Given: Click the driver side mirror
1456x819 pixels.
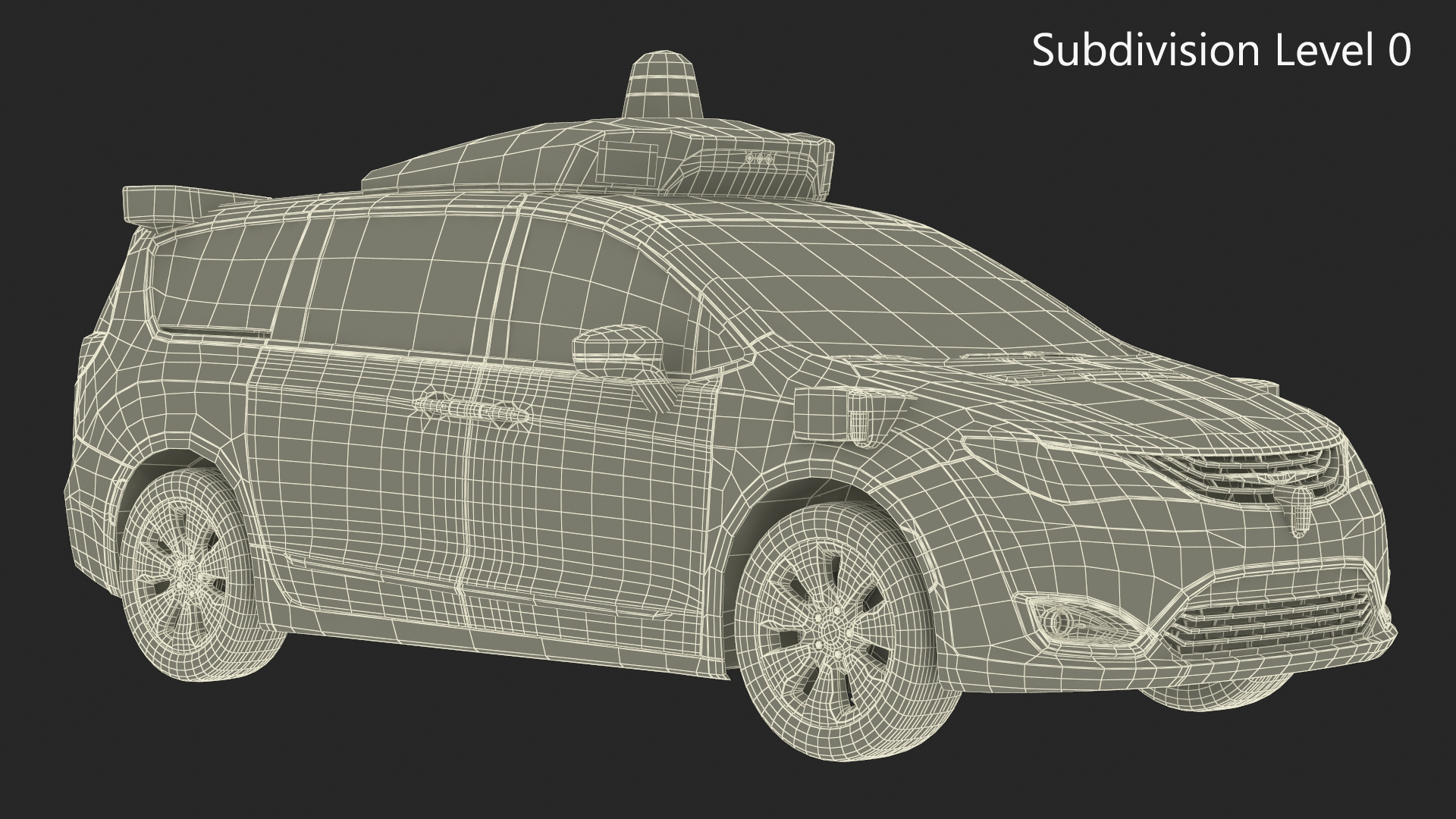Looking at the screenshot, I should pos(616,352).
